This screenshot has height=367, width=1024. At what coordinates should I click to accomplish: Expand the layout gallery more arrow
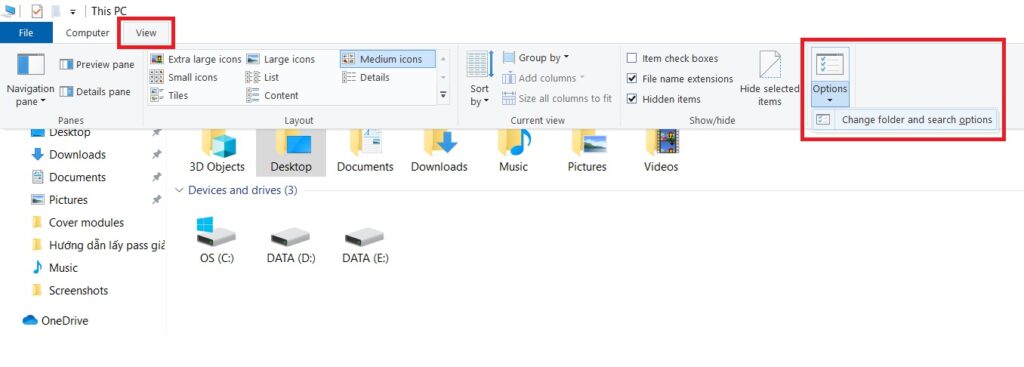(x=443, y=95)
